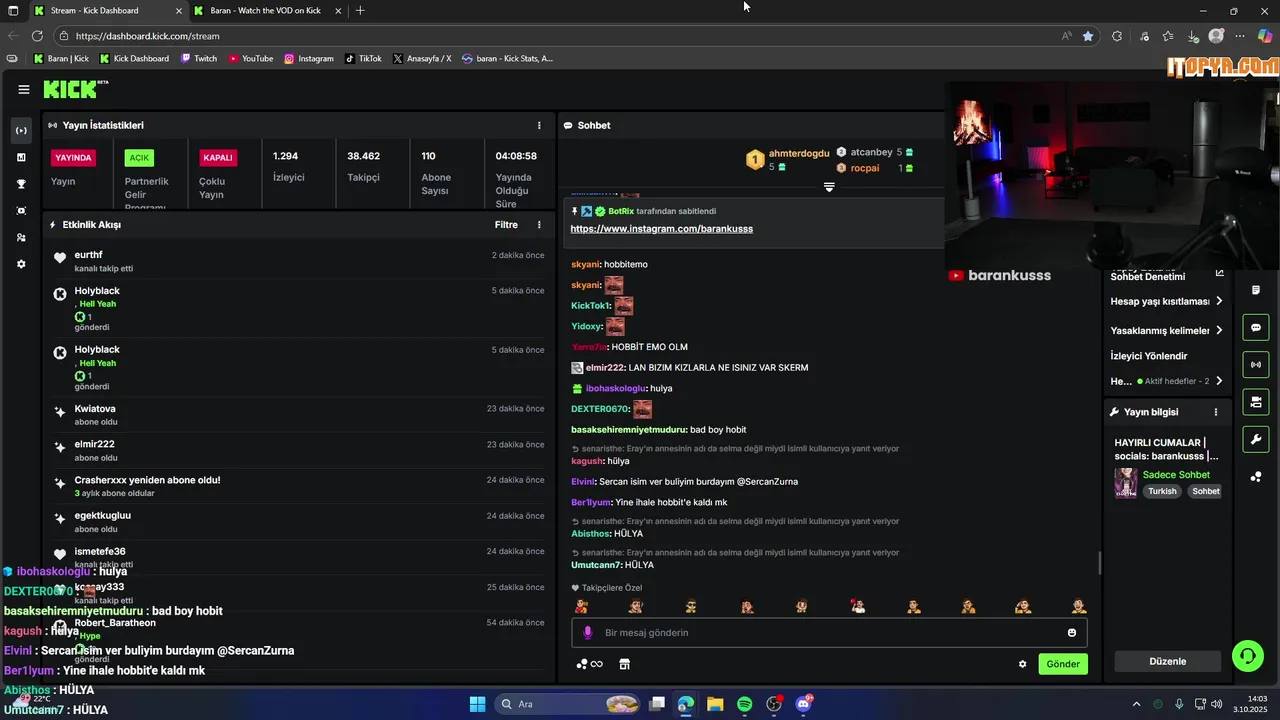Open Edge's three-dot settings menu
Viewport: 1280px width, 720px height.
click(x=1241, y=36)
